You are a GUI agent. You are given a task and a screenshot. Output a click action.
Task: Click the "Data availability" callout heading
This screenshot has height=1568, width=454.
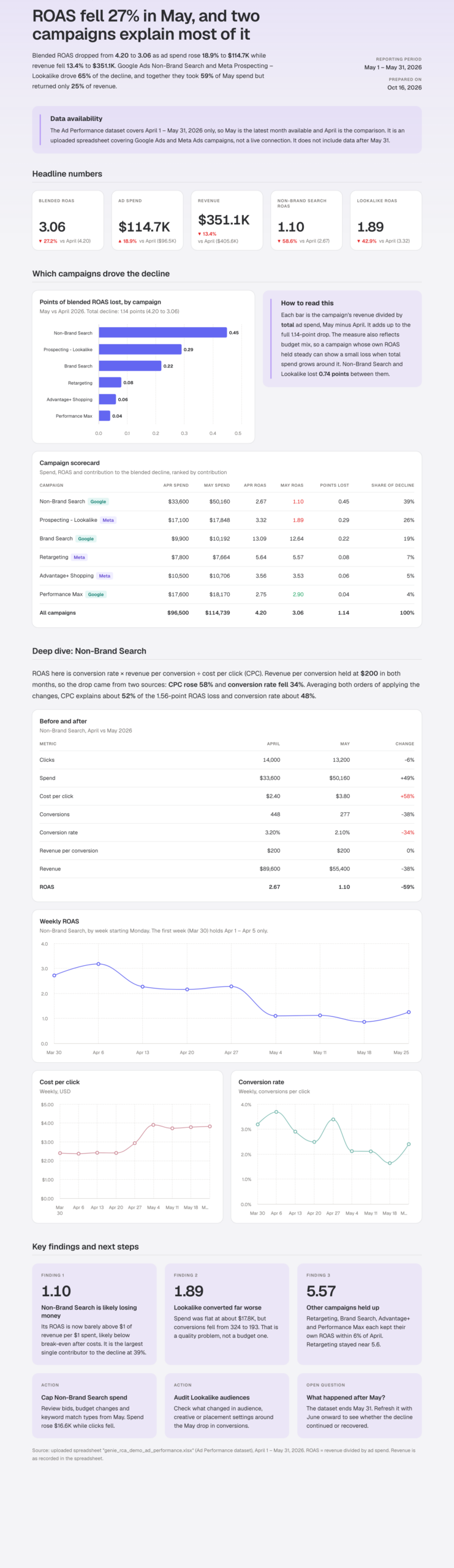[x=76, y=119]
